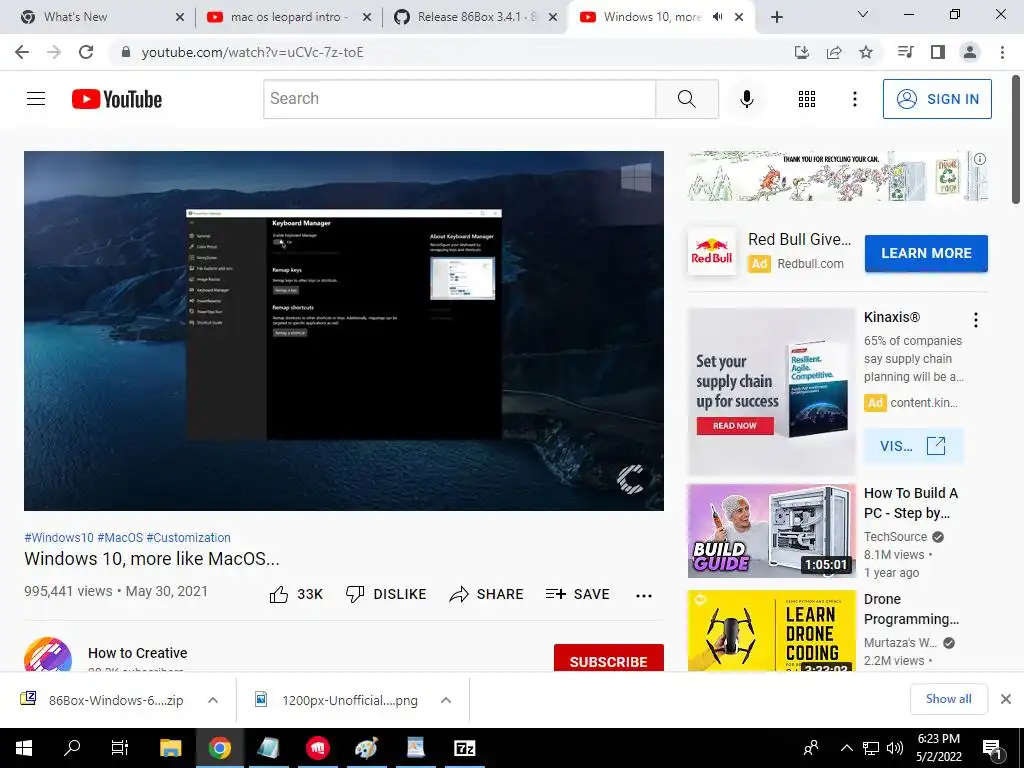
Task: Open YouTube settings three-dot menu
Action: coord(854,99)
